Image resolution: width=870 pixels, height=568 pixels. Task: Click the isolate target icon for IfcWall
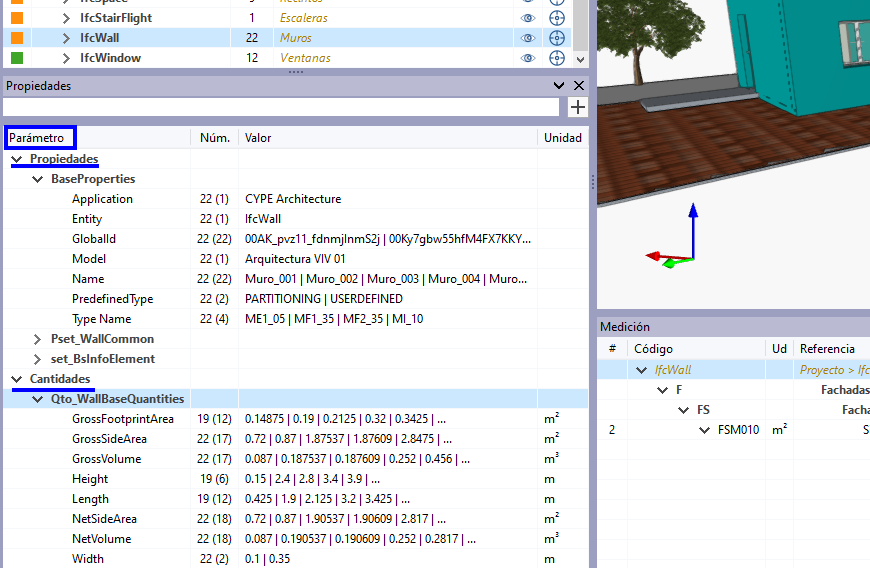(557, 38)
